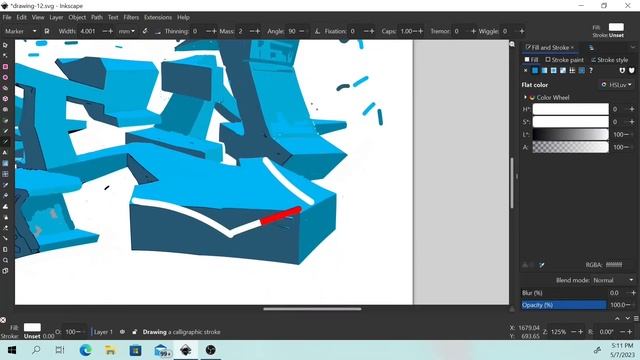Open Microsoft Edge from the taskbar
The image size is (640, 360).
(85, 350)
